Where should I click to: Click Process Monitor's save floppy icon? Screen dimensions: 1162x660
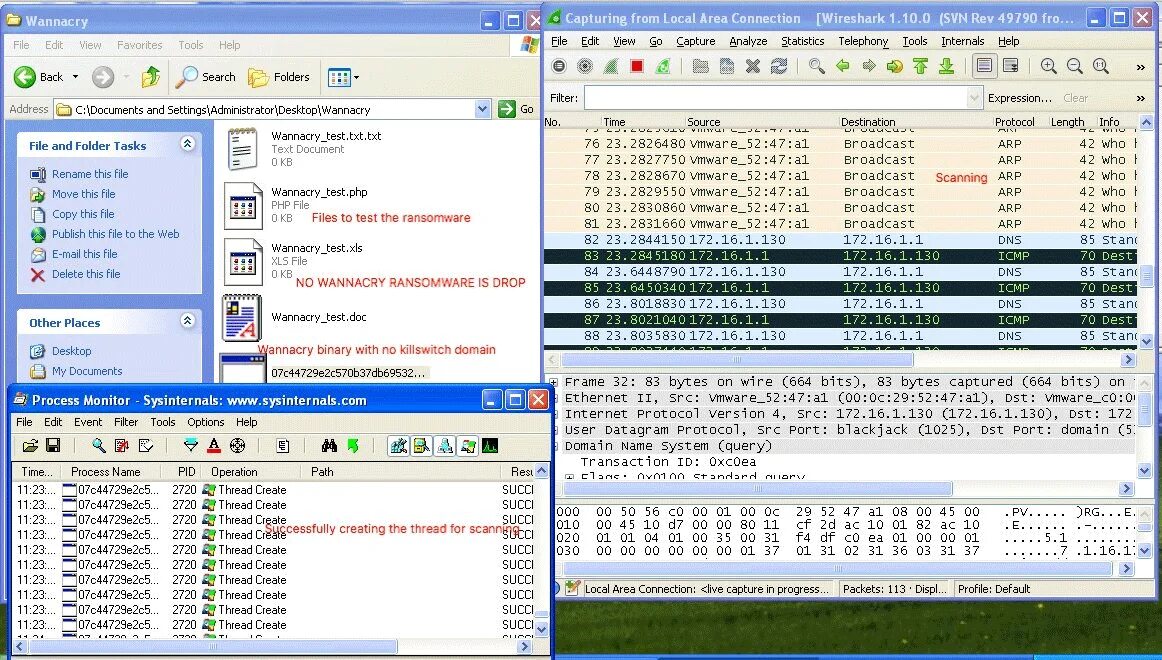(x=53, y=445)
